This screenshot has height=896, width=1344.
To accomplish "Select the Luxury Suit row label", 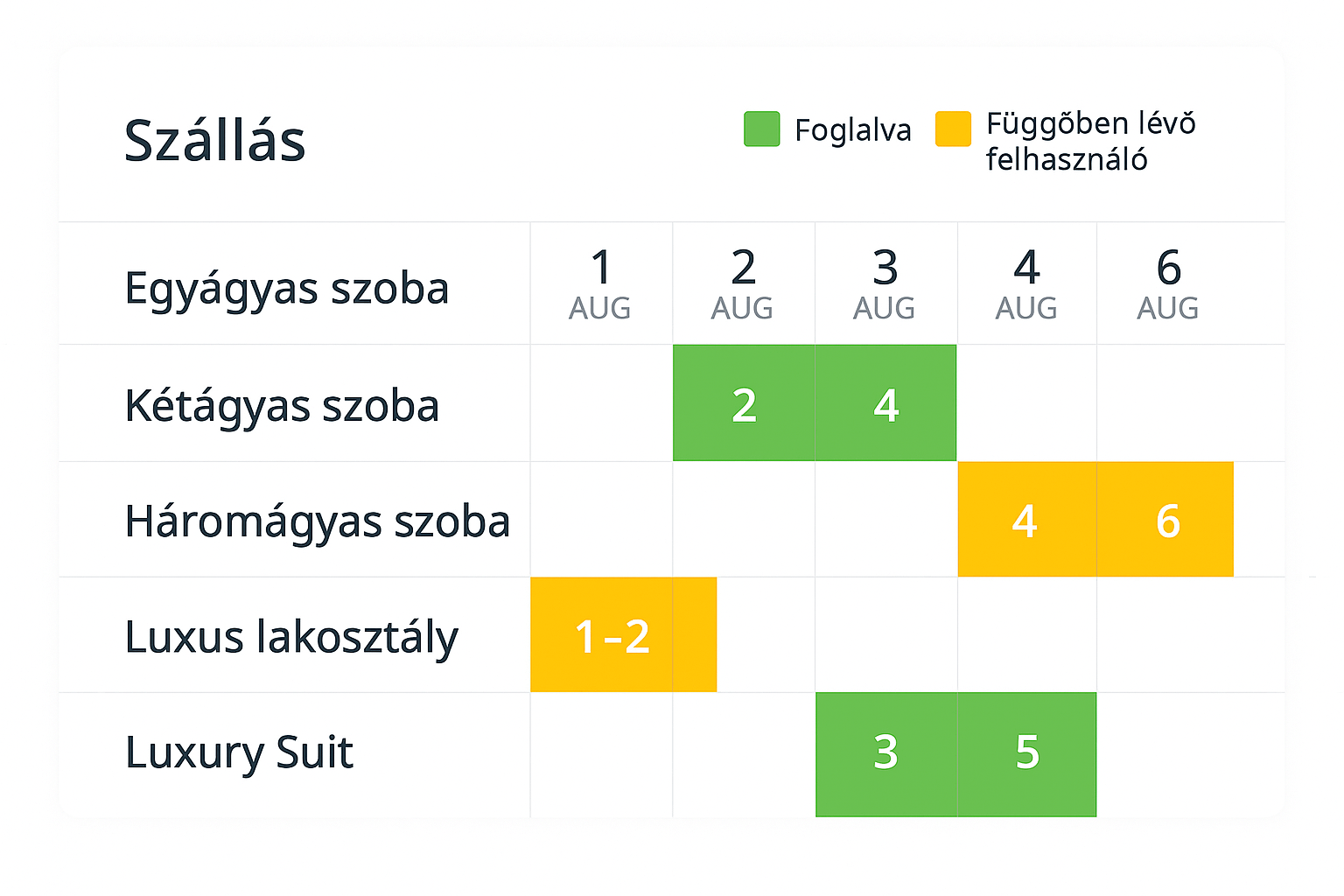I will (x=239, y=752).
